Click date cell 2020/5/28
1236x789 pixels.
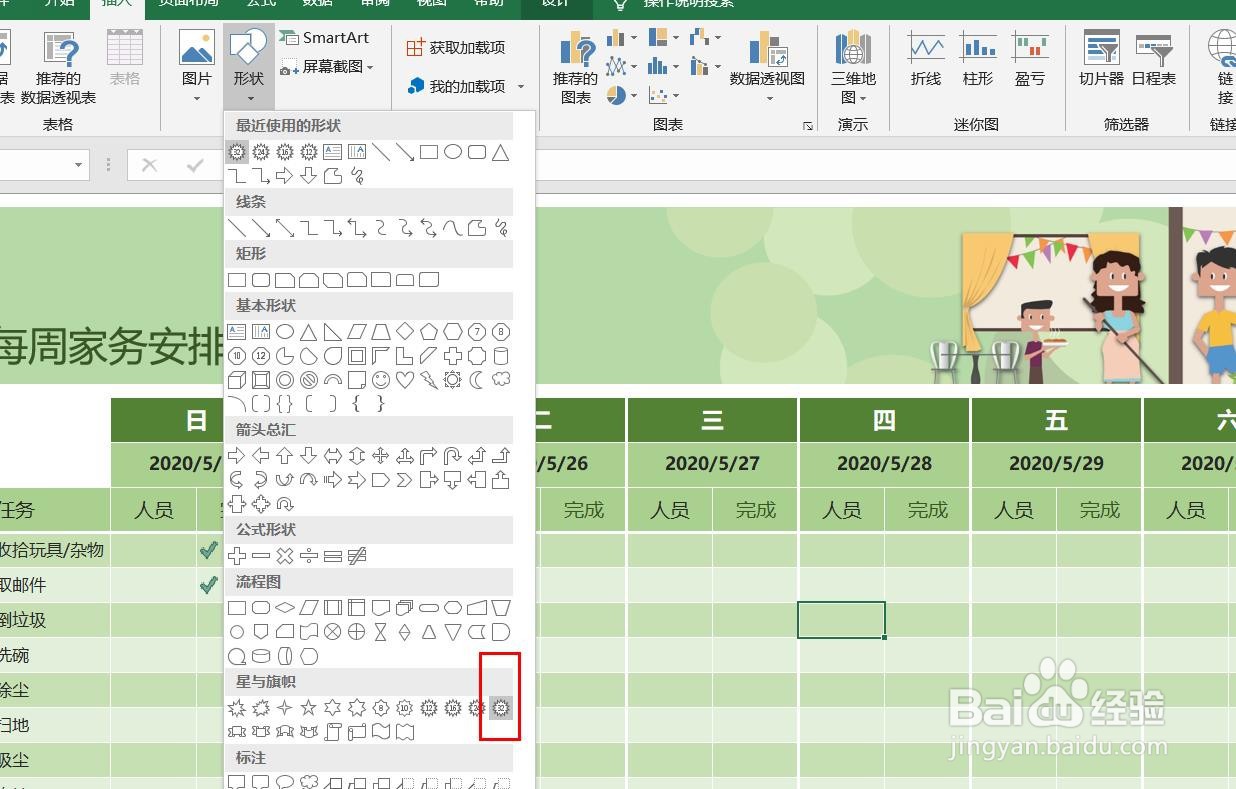point(884,463)
